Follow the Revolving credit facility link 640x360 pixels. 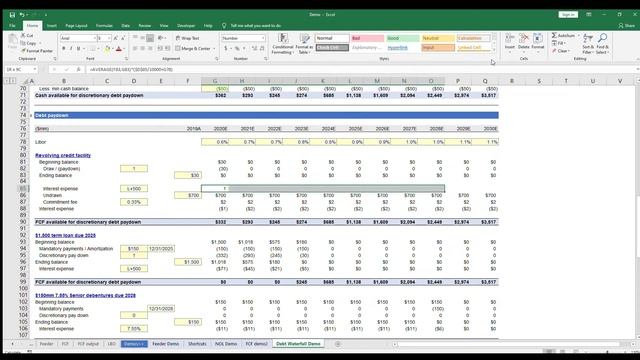(x=63, y=155)
